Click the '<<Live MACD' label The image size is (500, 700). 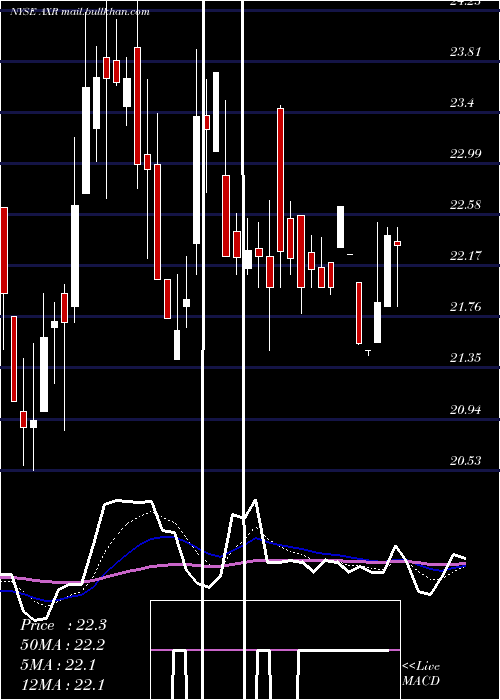(421, 673)
